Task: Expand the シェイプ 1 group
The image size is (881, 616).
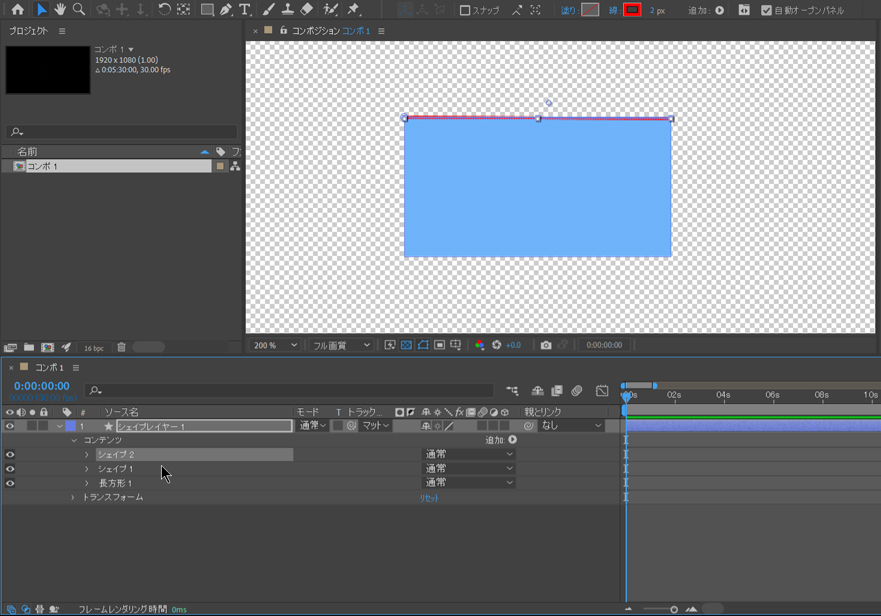Action: click(x=87, y=469)
